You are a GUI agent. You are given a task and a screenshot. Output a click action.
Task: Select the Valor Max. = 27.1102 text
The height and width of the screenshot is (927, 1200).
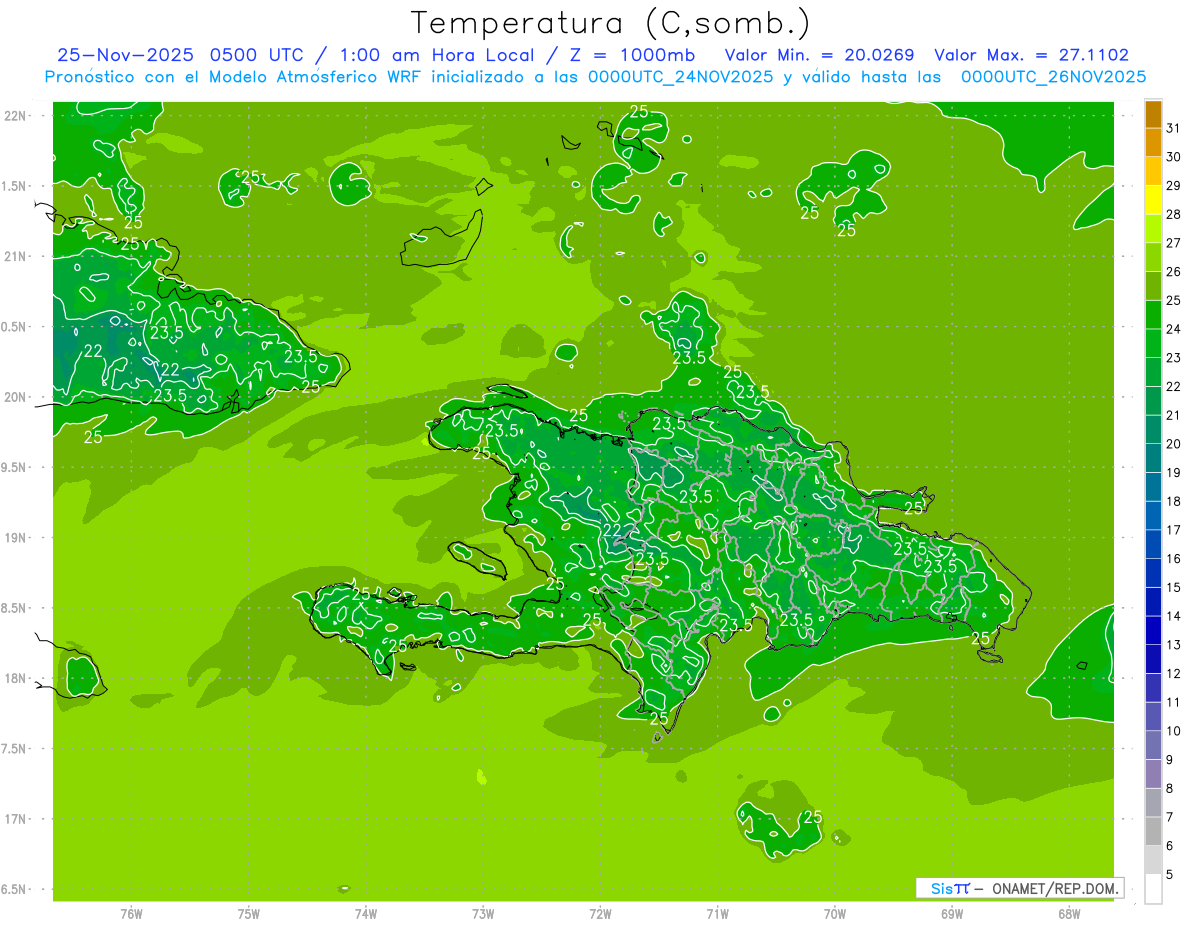[x=1031, y=55]
